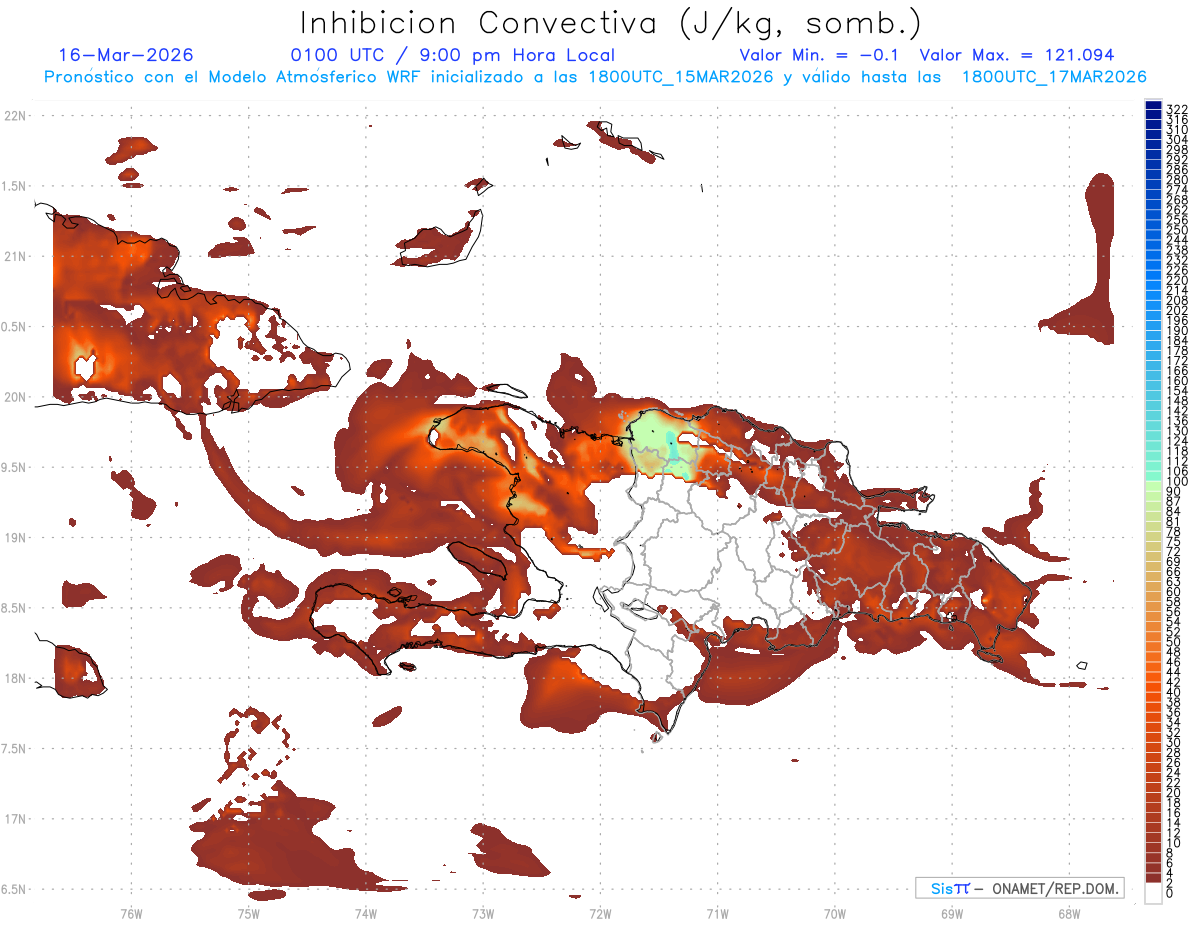The height and width of the screenshot is (927, 1200).
Task: Select the date text '16-Mar-2026'
Action: pos(127,55)
